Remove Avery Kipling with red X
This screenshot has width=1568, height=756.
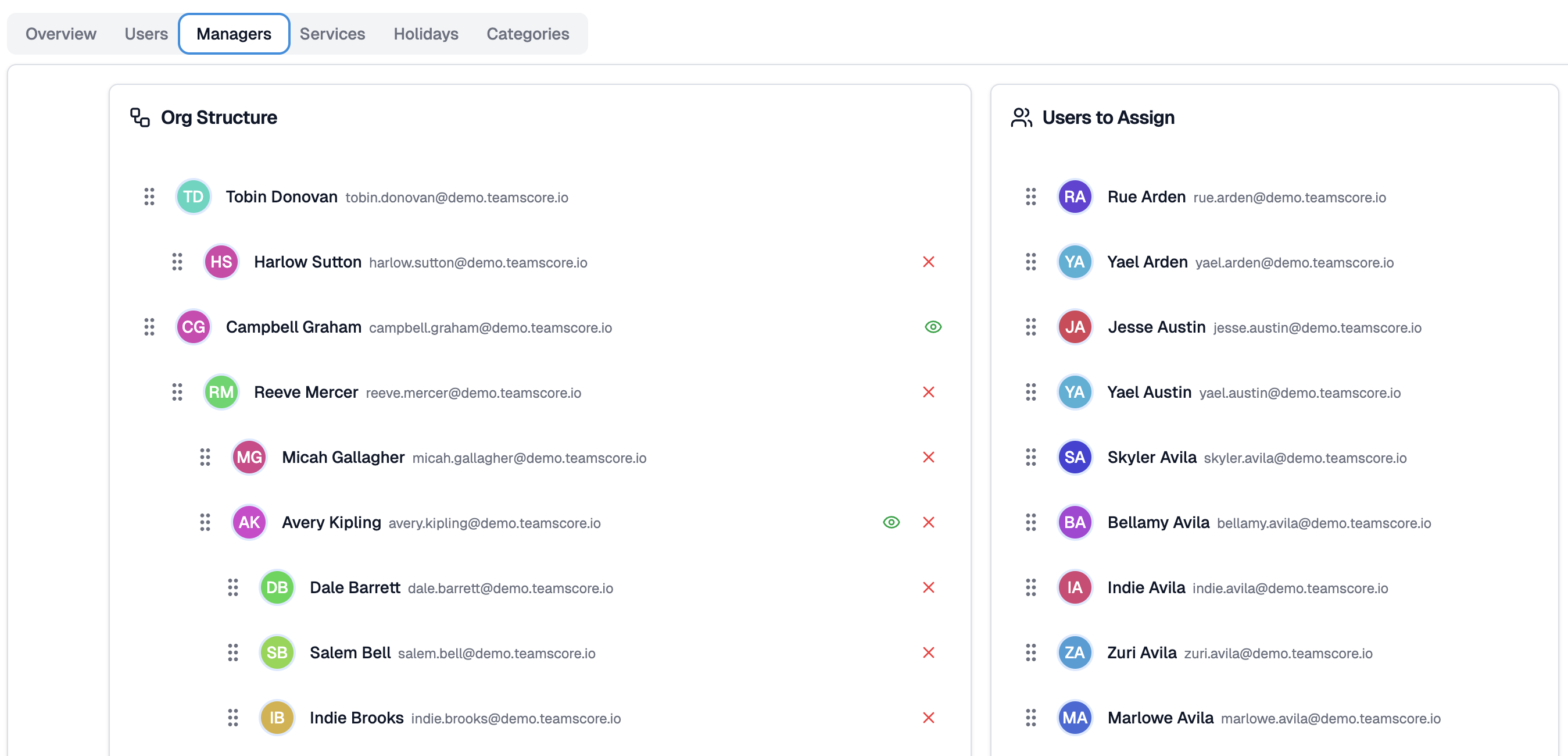coord(928,523)
